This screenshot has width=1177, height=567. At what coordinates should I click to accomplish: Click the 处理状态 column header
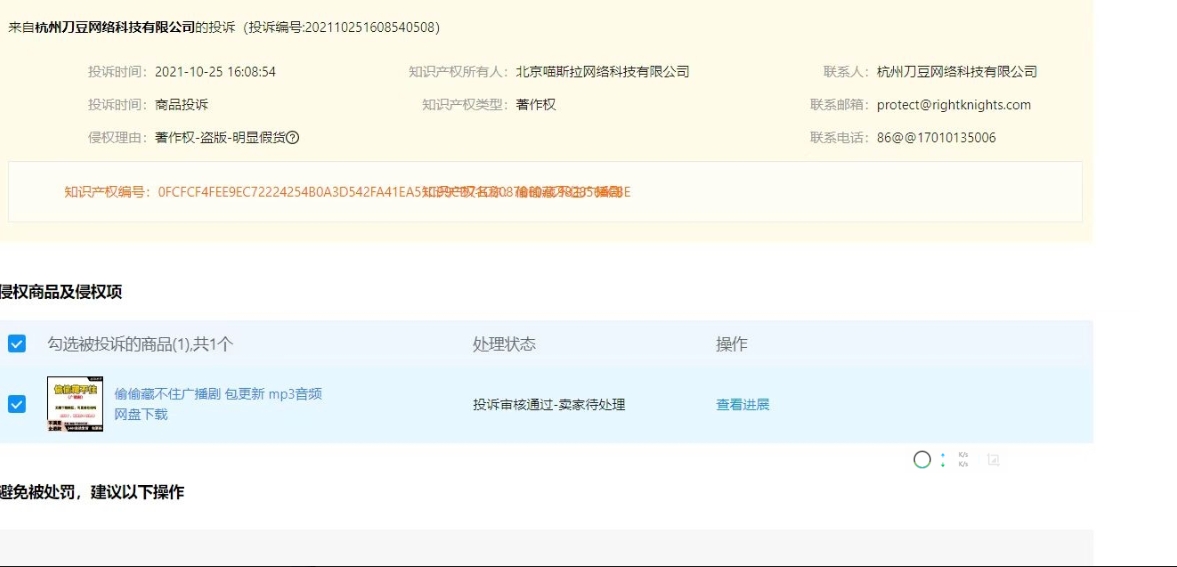pos(504,344)
